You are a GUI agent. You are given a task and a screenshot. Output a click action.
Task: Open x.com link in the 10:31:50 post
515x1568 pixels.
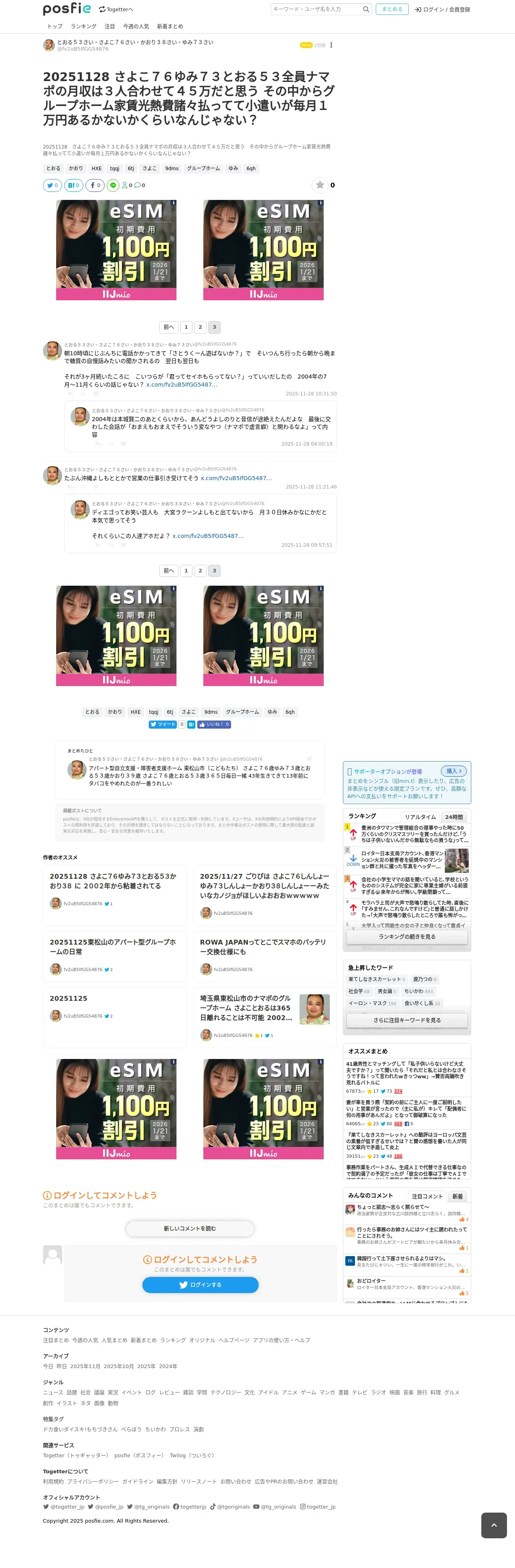[182, 384]
